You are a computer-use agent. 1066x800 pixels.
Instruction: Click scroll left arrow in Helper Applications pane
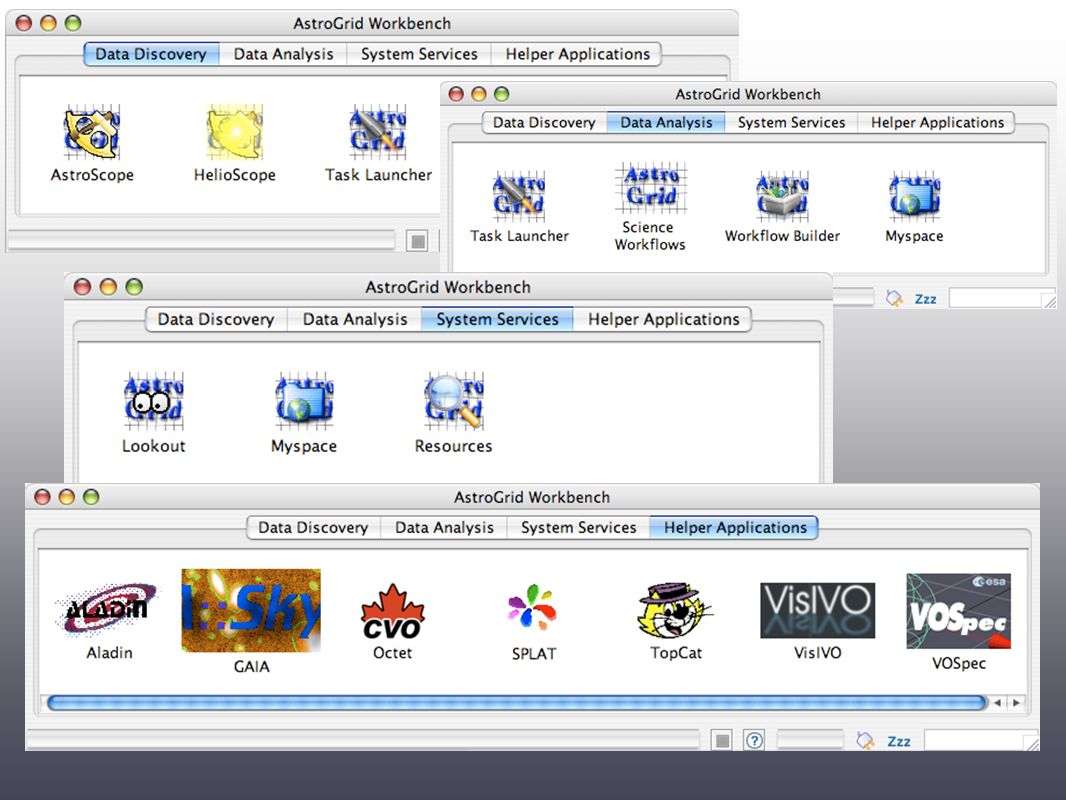coord(997,703)
